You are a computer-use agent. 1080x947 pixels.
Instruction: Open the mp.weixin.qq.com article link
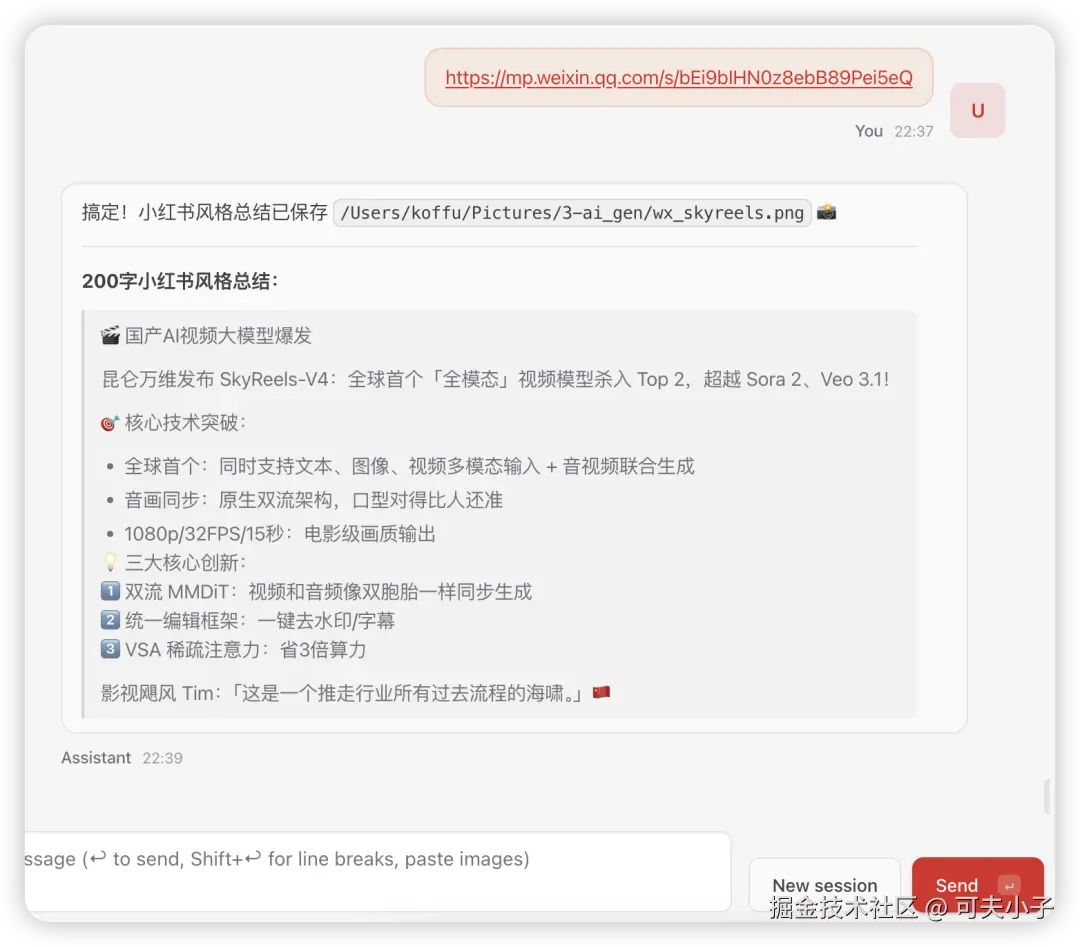click(x=678, y=78)
